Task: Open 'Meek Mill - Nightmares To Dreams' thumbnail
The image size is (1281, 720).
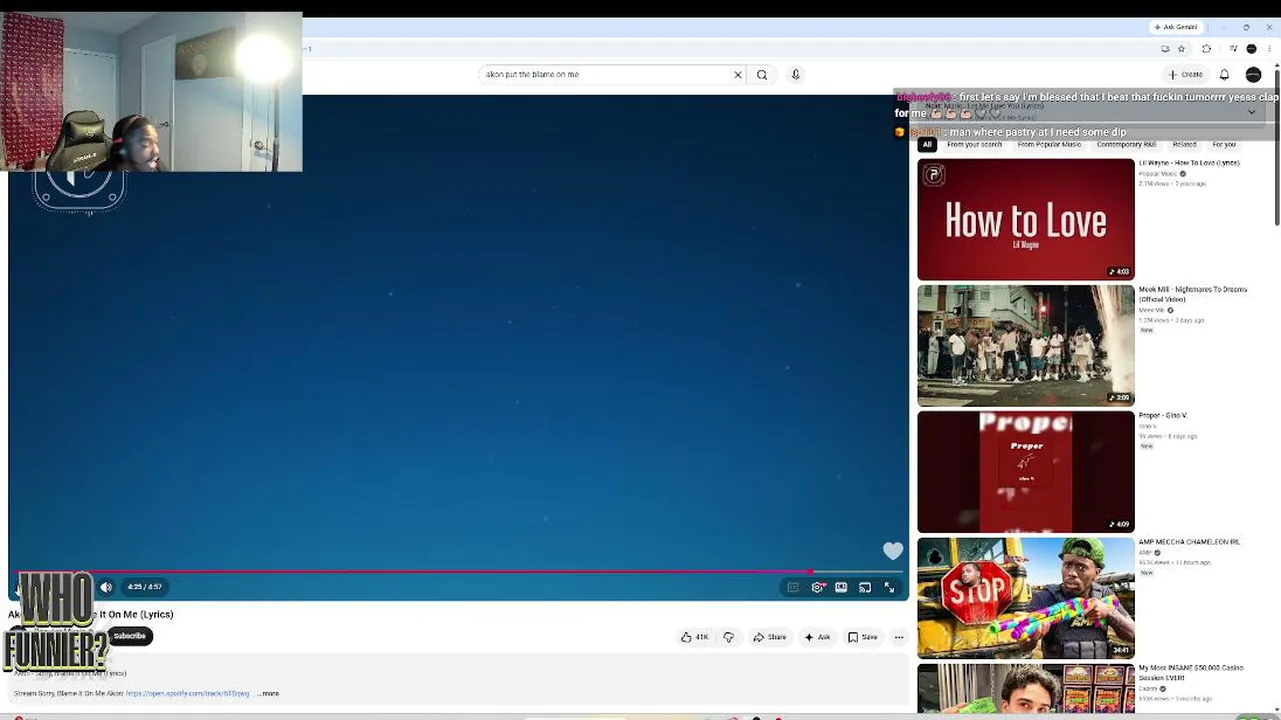Action: (x=1026, y=345)
